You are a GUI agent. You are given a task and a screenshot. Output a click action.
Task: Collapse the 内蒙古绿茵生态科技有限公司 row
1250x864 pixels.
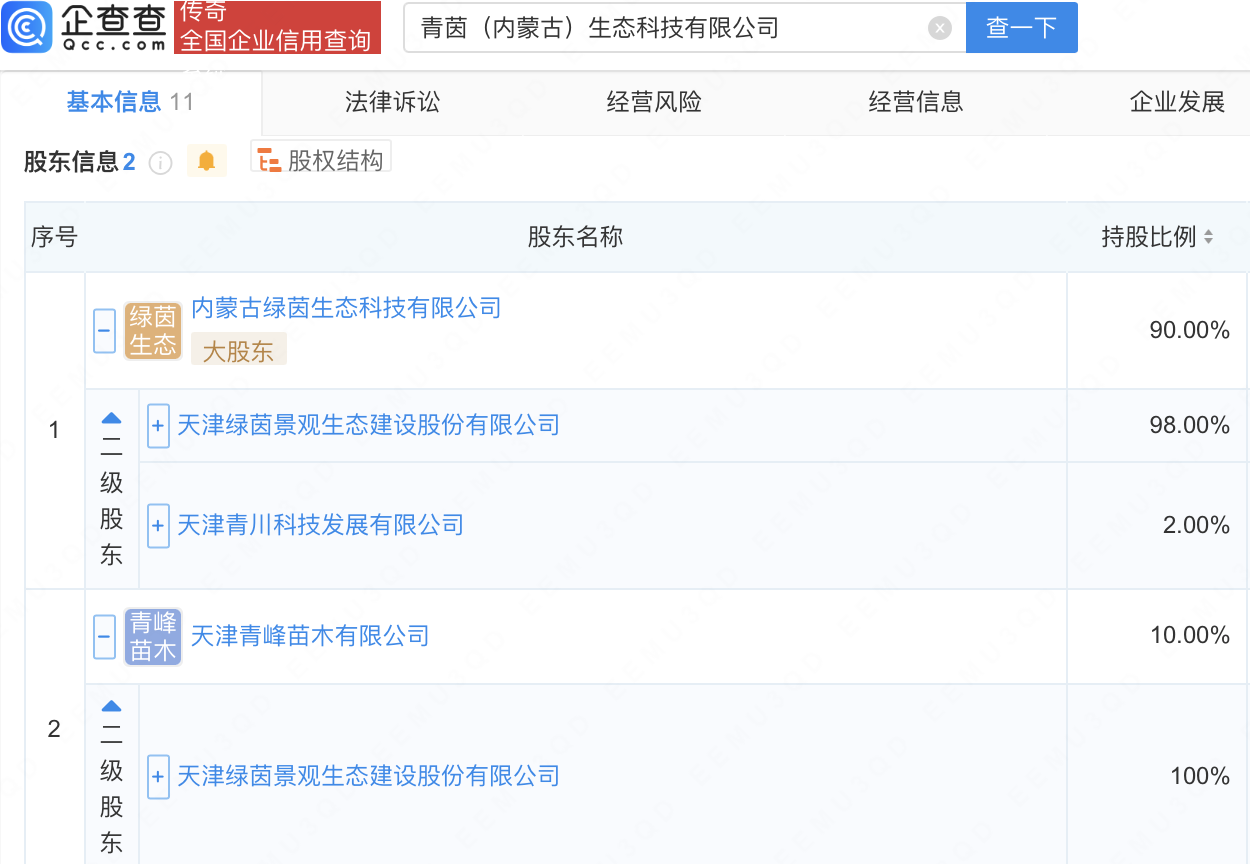click(105, 331)
